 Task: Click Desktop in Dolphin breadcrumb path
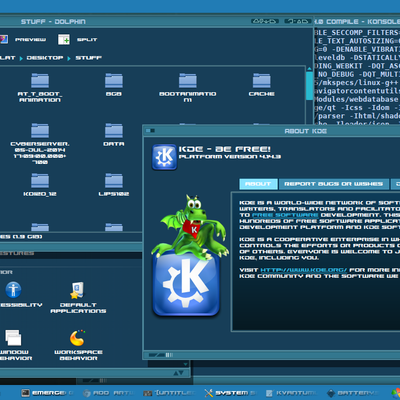pyautogui.click(x=45, y=58)
